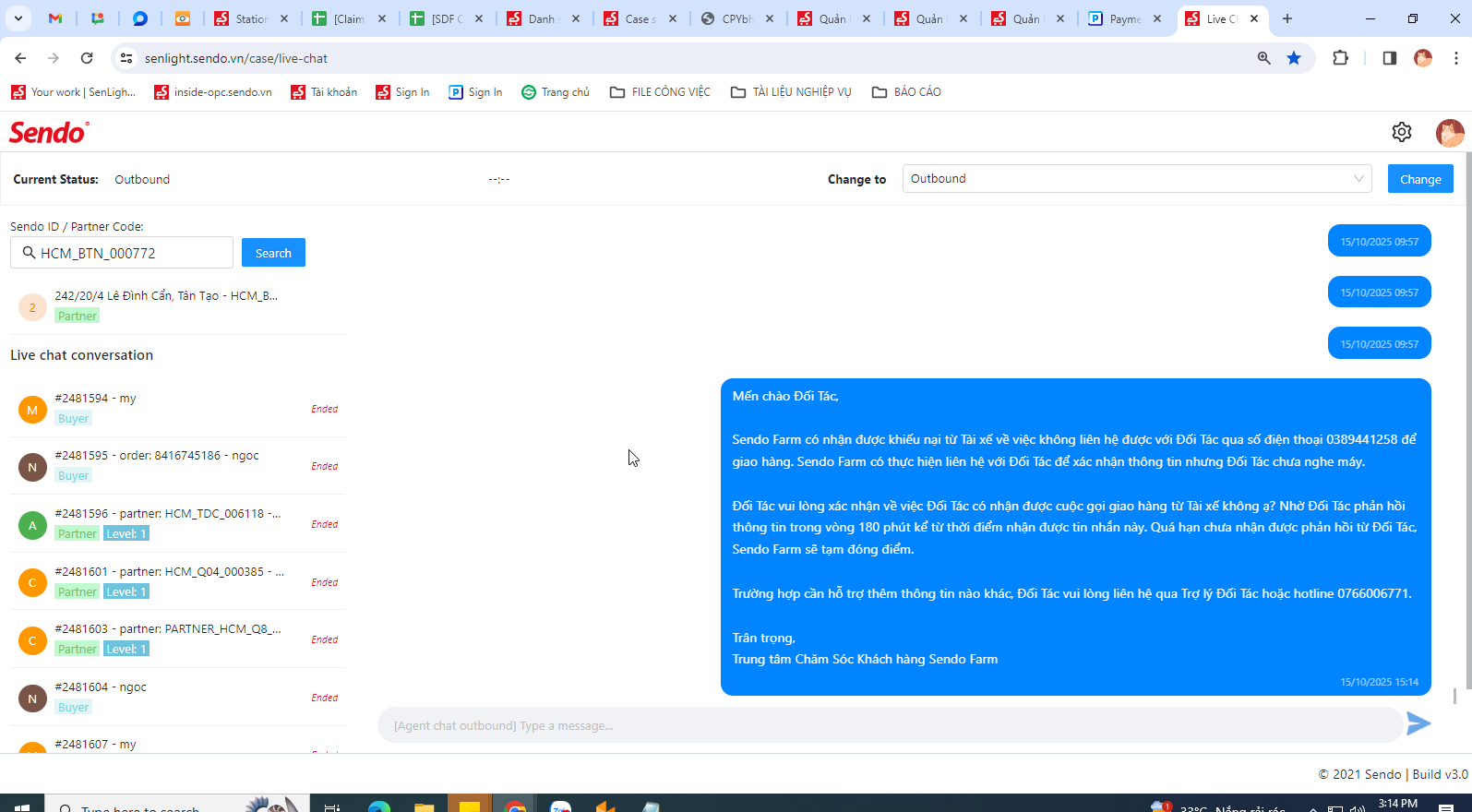
Task: Open the Chrome profile avatar
Action: click(x=1423, y=58)
